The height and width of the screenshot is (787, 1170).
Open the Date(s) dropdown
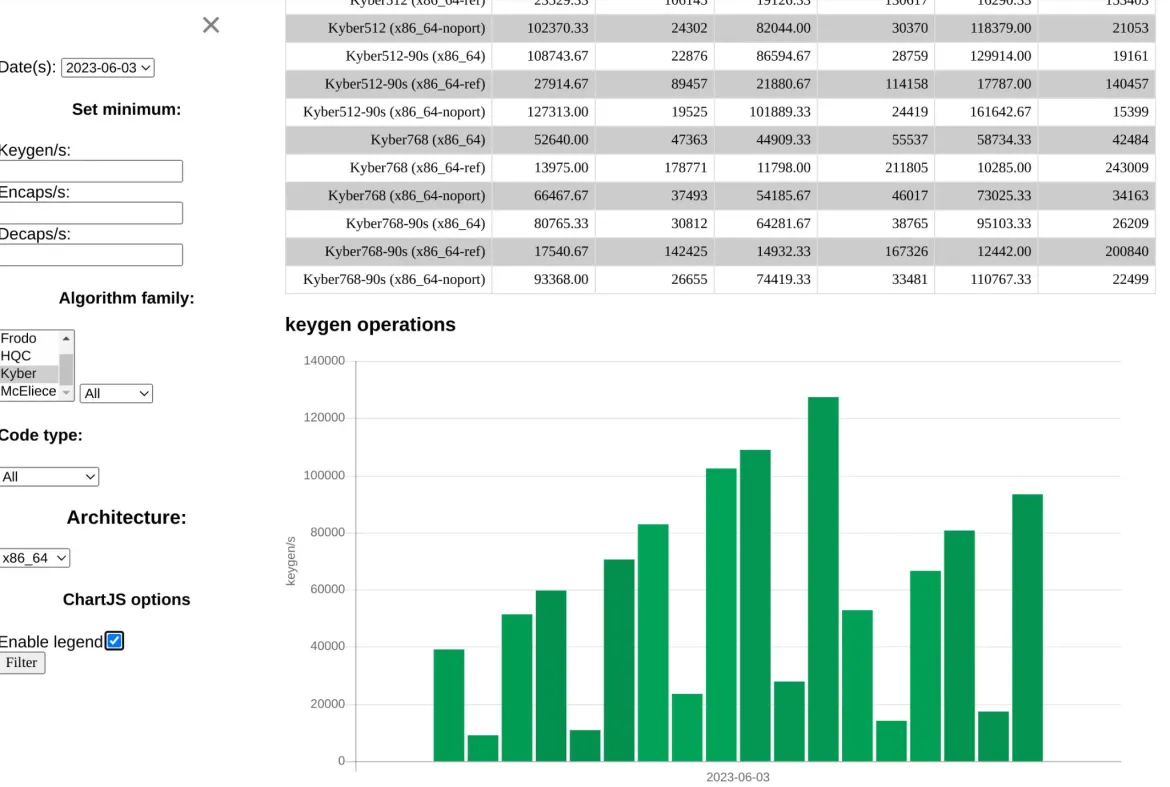[107, 68]
